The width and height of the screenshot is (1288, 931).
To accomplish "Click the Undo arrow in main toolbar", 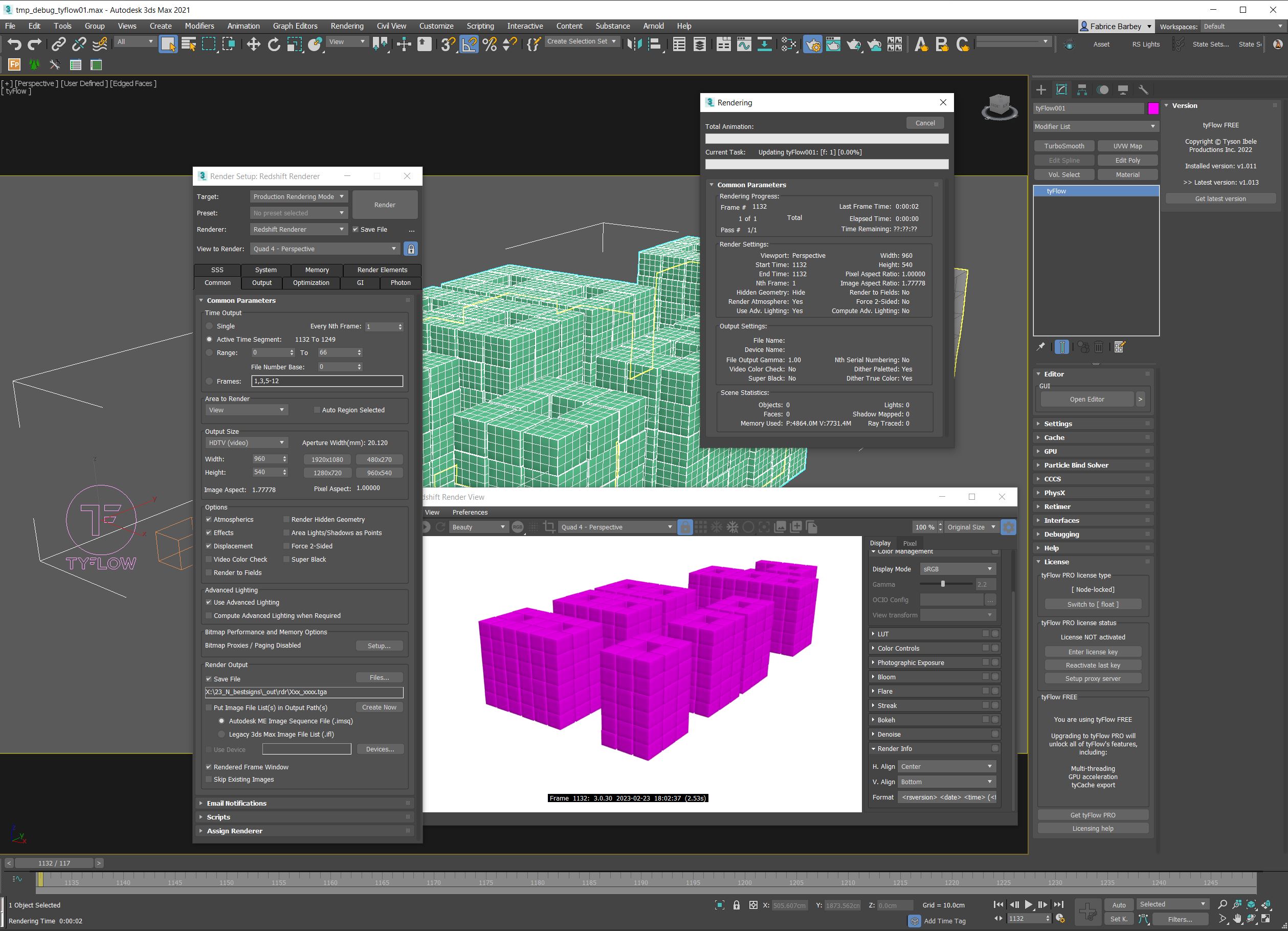I will [x=14, y=45].
